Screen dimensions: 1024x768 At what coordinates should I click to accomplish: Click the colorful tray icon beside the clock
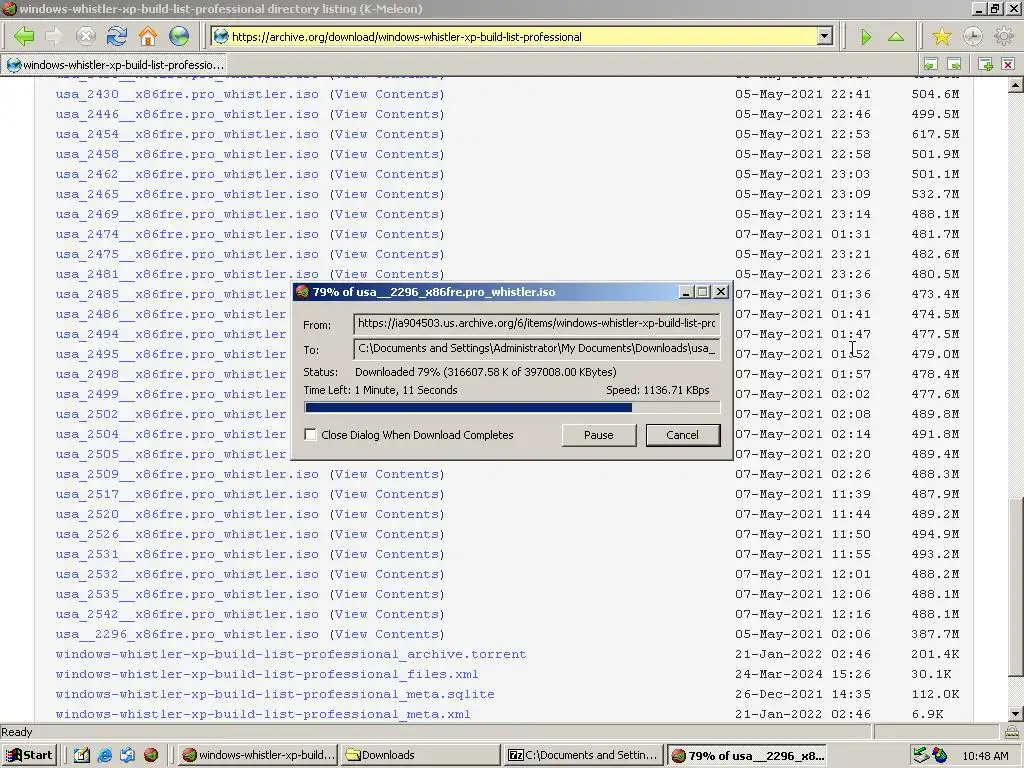click(x=940, y=755)
